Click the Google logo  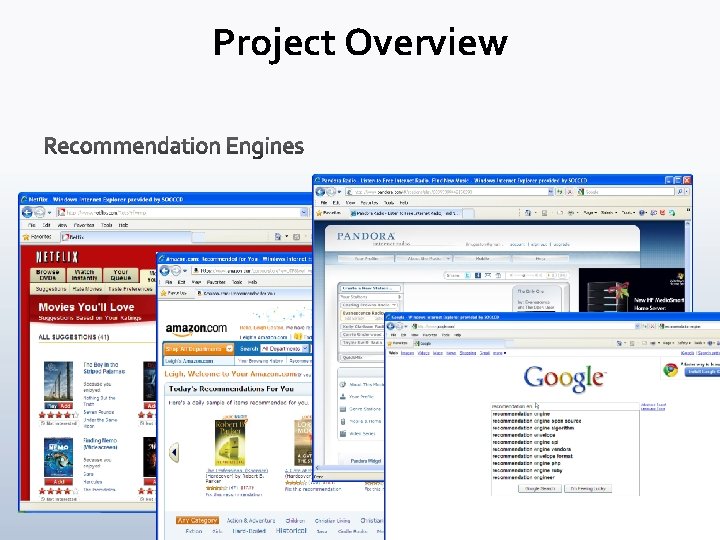click(565, 378)
